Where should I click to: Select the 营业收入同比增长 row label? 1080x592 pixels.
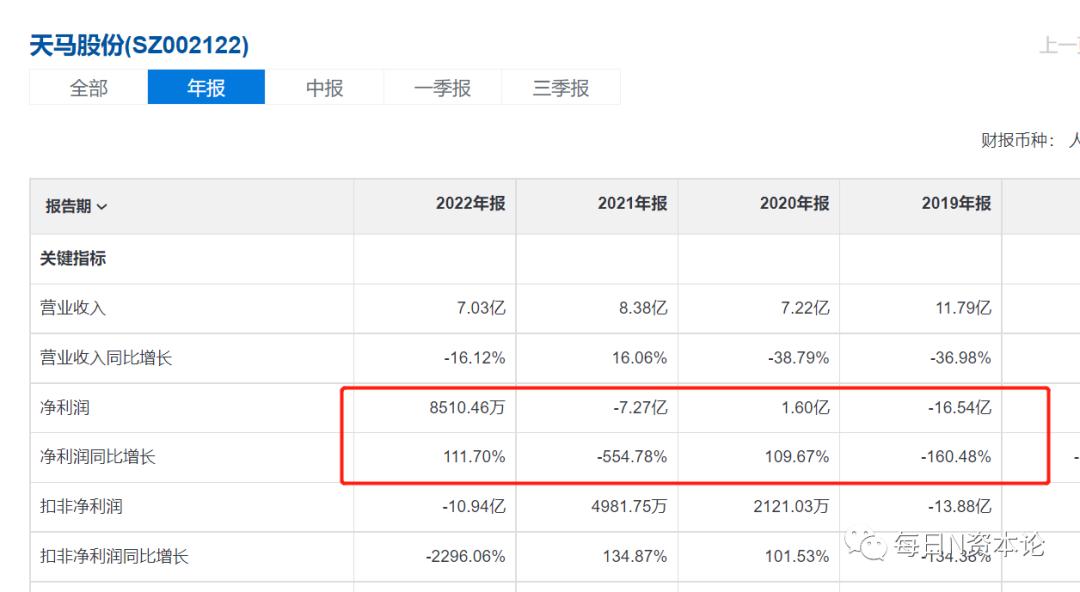[x=106, y=357]
